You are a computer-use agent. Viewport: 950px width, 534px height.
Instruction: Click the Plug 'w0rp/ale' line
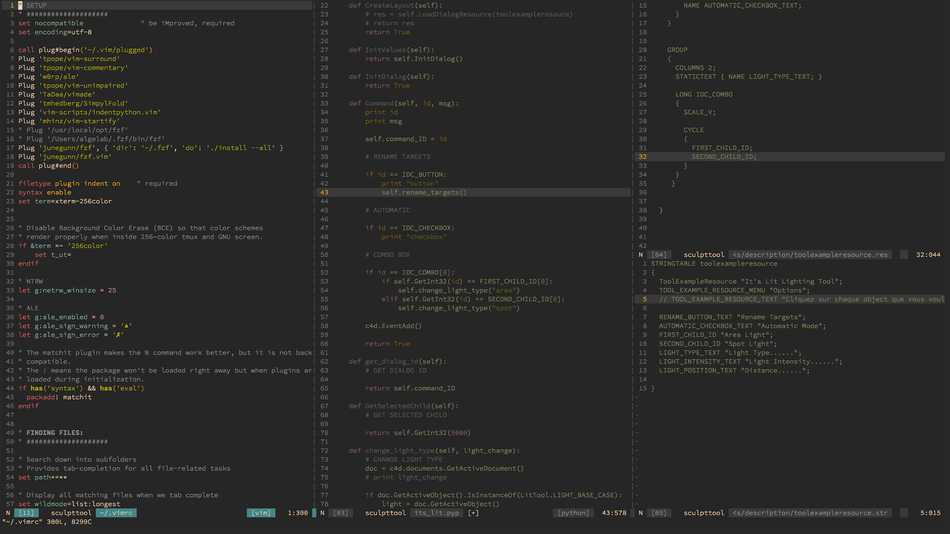(x=48, y=76)
